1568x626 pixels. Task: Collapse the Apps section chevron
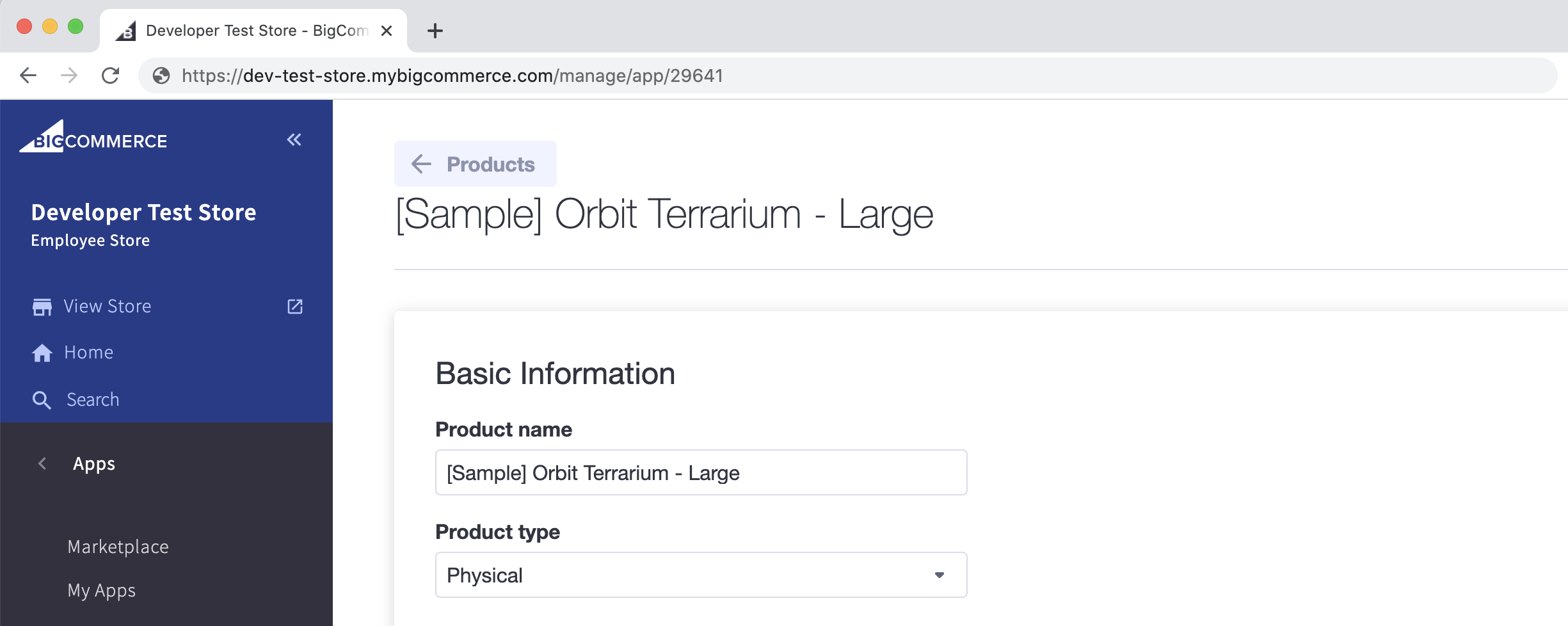click(x=42, y=463)
